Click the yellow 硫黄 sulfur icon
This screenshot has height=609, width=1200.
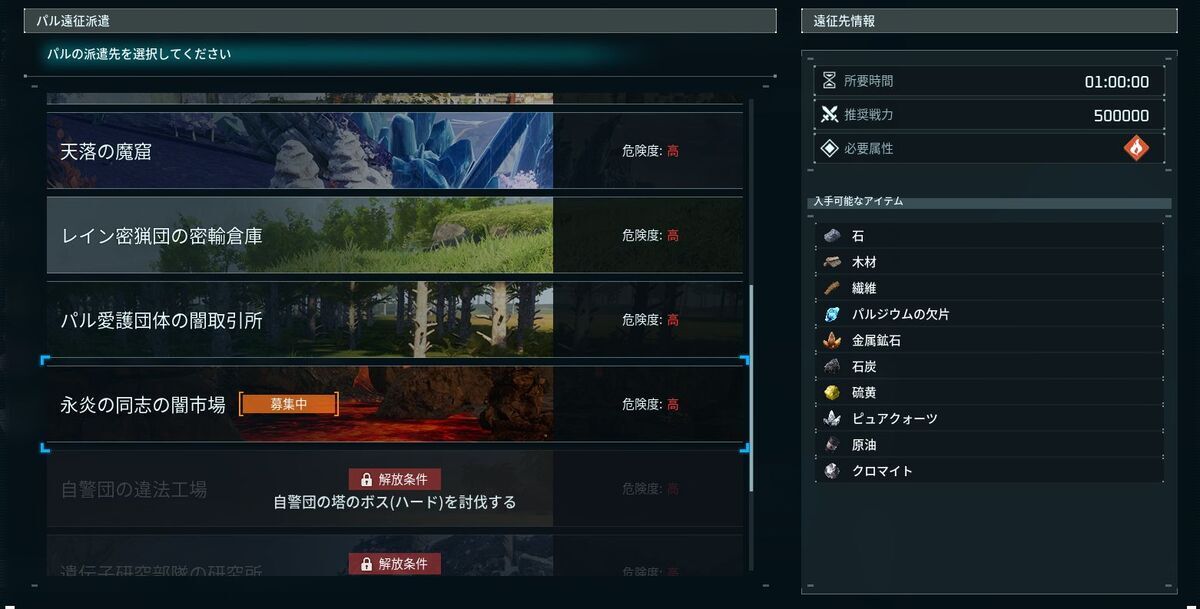point(832,392)
